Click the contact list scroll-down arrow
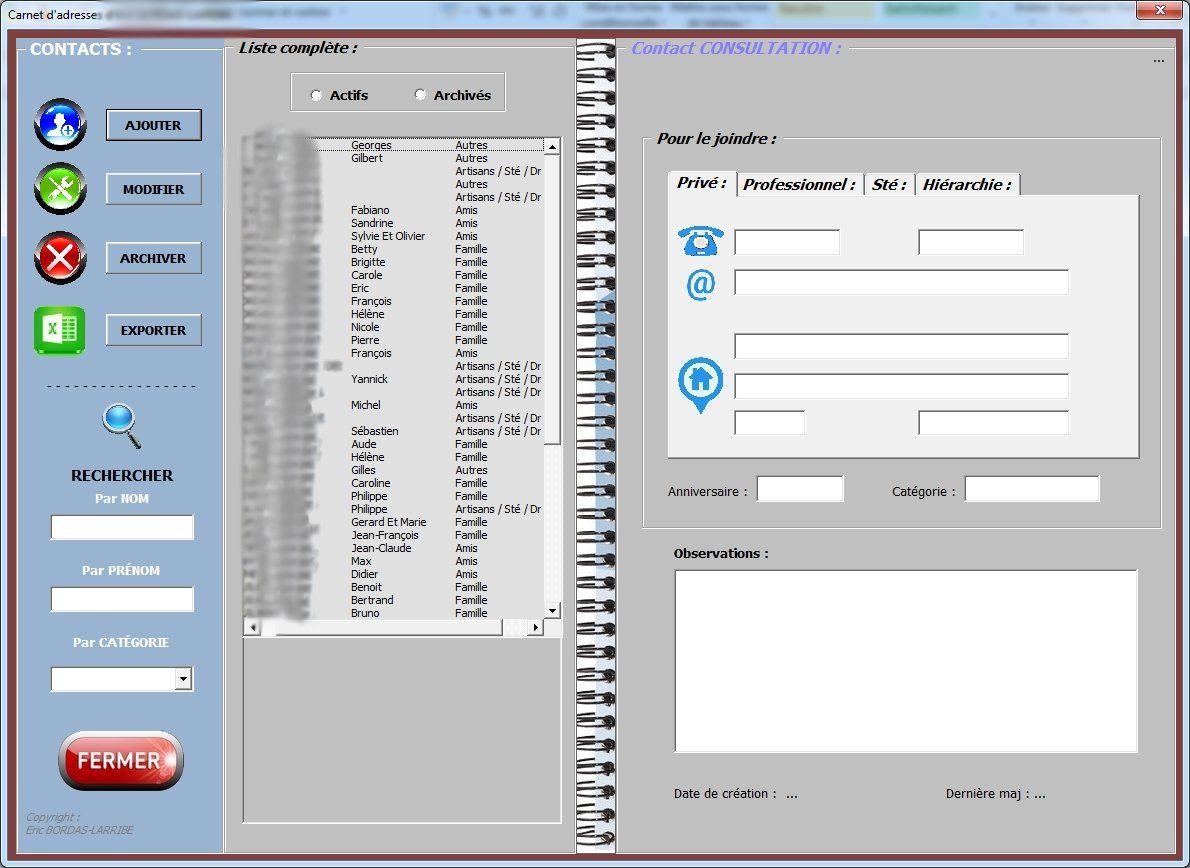The image size is (1190, 868). tap(552, 610)
